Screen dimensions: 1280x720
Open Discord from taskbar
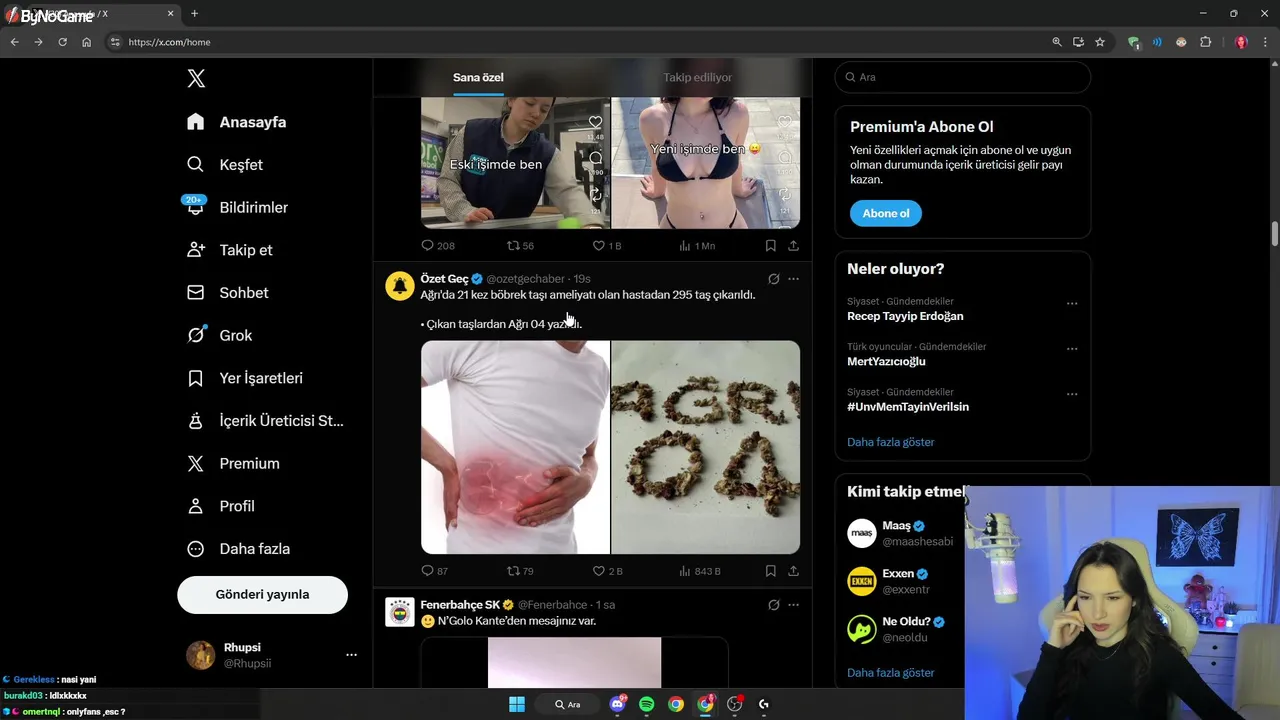coord(617,704)
